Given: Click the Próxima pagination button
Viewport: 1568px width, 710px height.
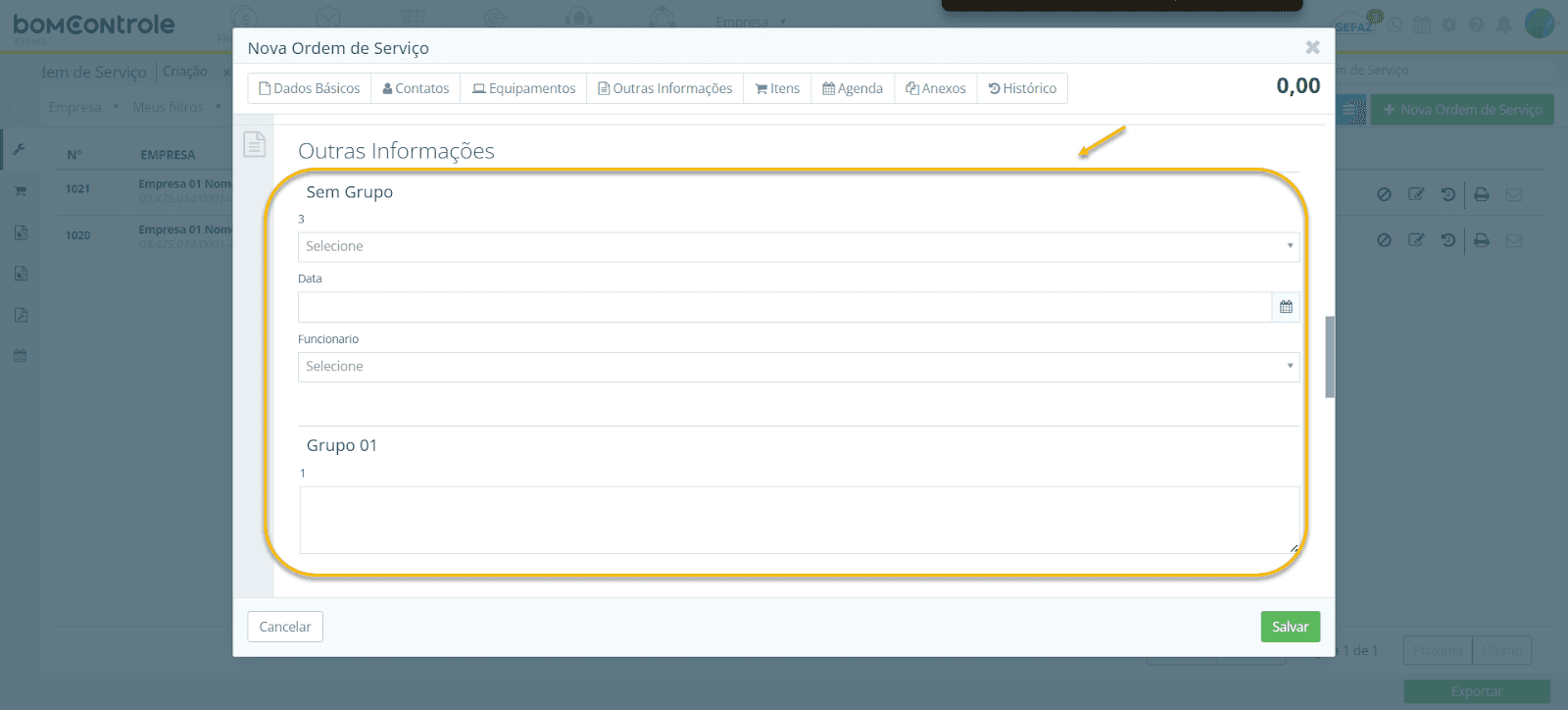Looking at the screenshot, I should click(x=1438, y=650).
